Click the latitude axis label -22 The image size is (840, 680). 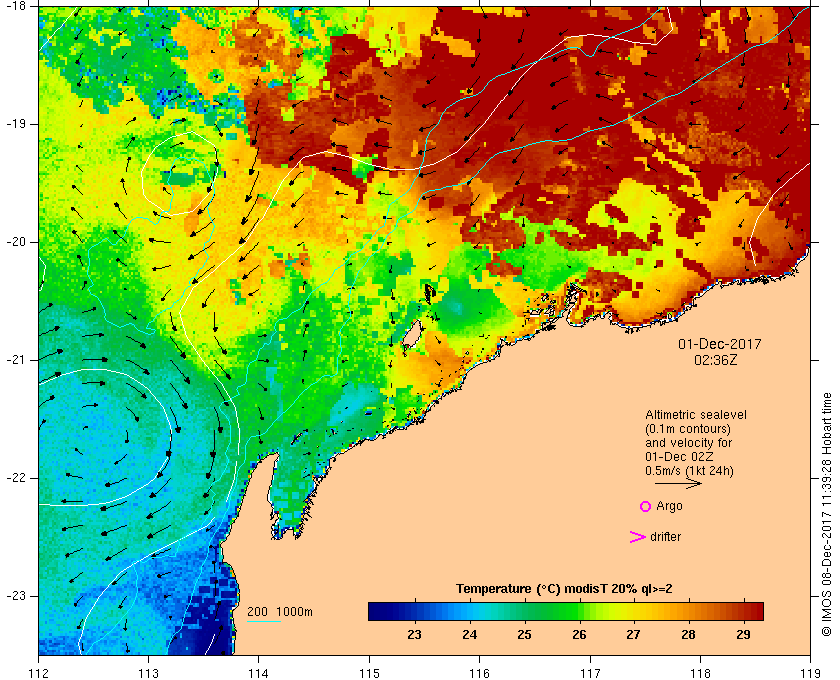coord(14,477)
